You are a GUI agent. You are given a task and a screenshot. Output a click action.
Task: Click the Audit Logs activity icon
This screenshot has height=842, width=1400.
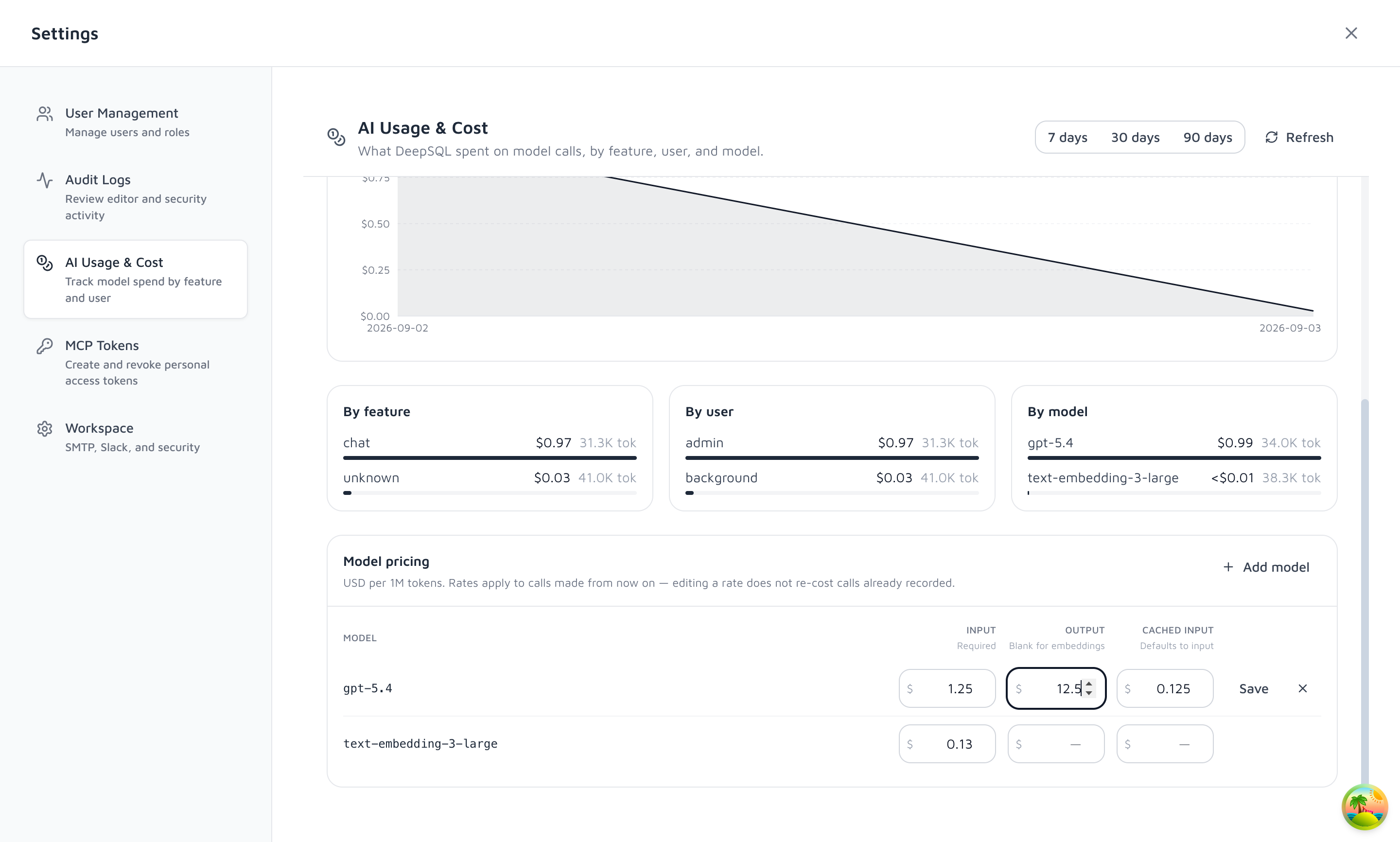45,180
